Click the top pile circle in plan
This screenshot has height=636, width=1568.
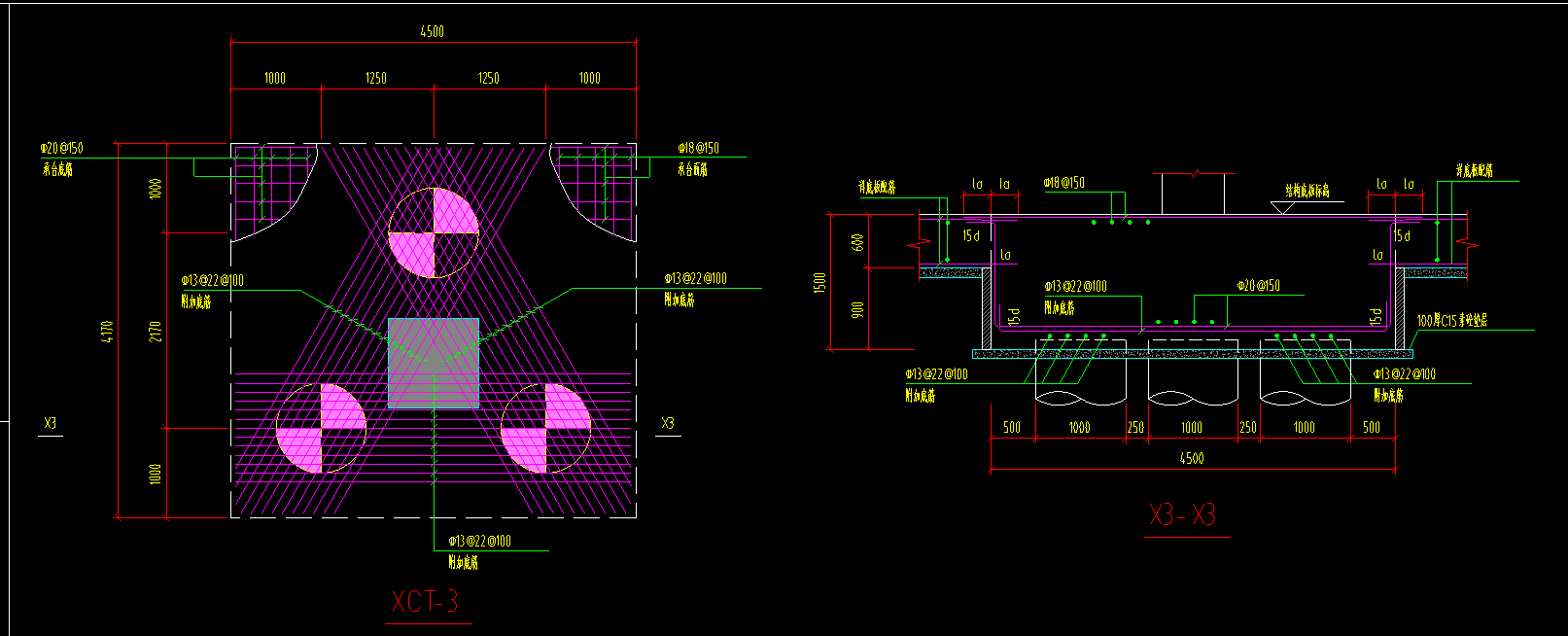pos(434,233)
